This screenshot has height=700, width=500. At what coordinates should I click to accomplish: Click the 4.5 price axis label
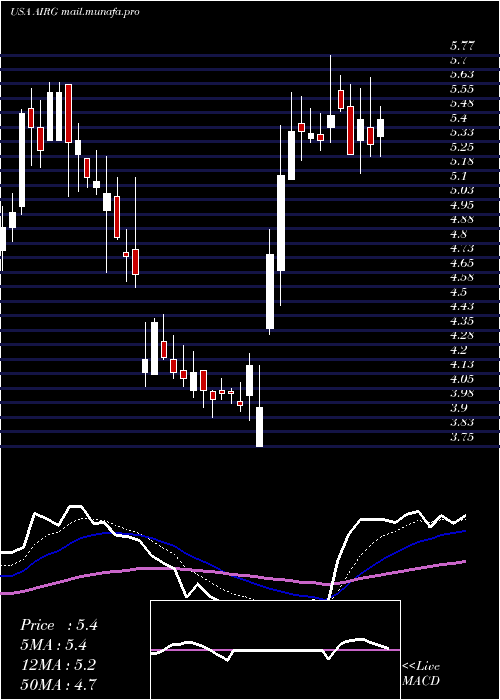click(459, 292)
